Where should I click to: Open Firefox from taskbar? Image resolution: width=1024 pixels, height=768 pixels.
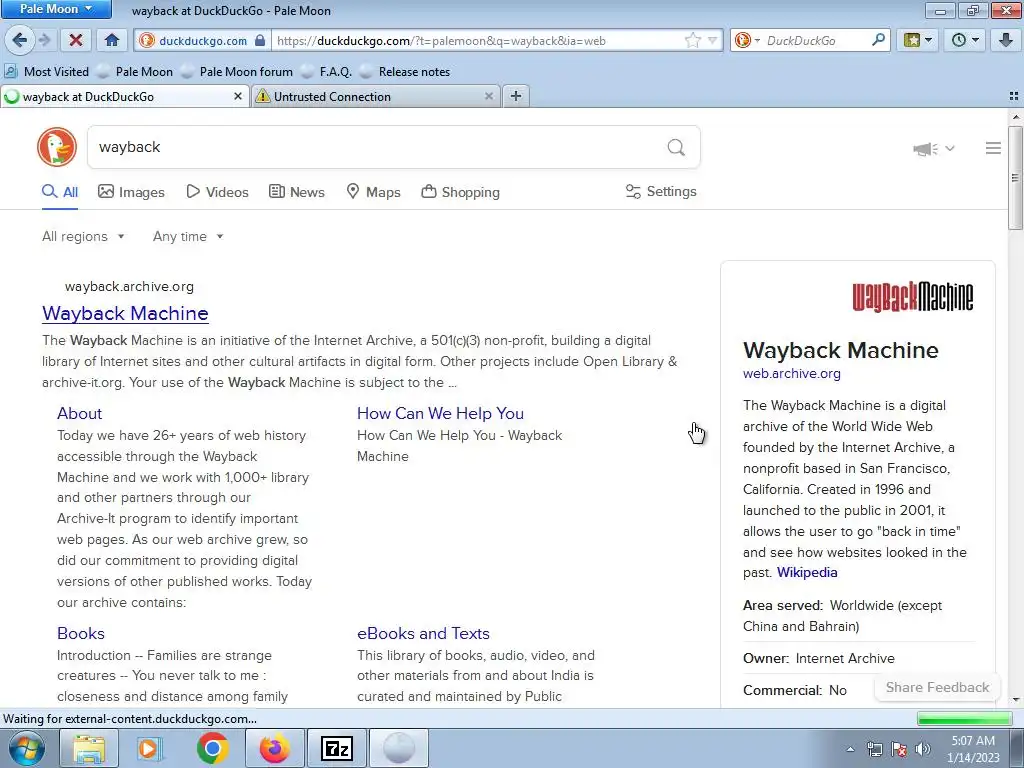[274, 748]
